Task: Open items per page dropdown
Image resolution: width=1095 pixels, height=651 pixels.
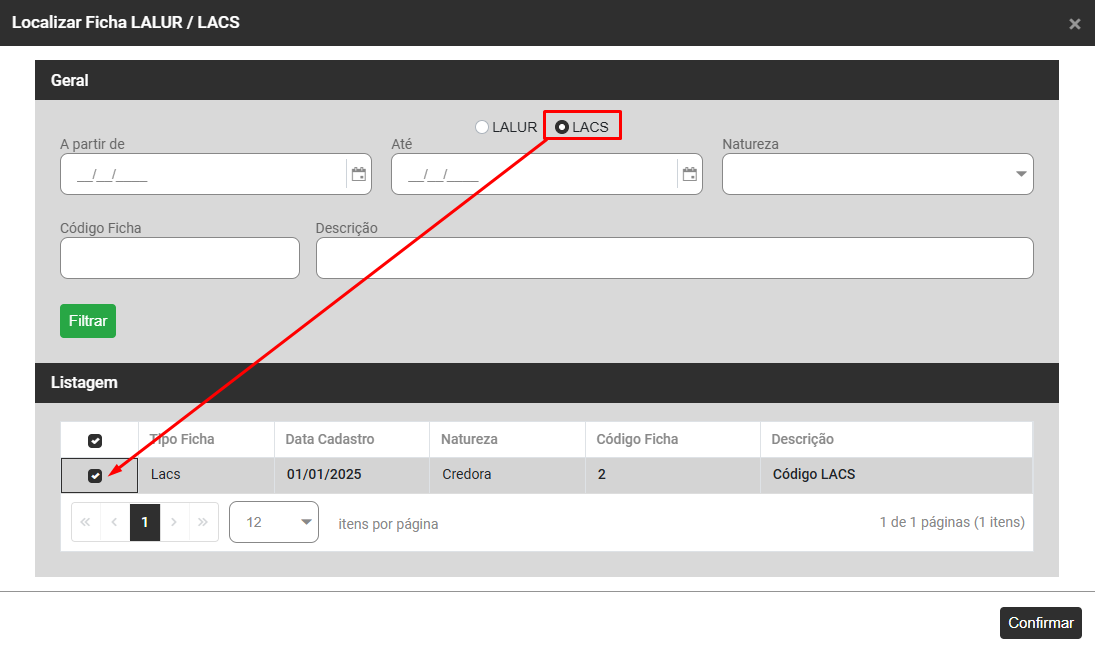Action: coord(274,522)
